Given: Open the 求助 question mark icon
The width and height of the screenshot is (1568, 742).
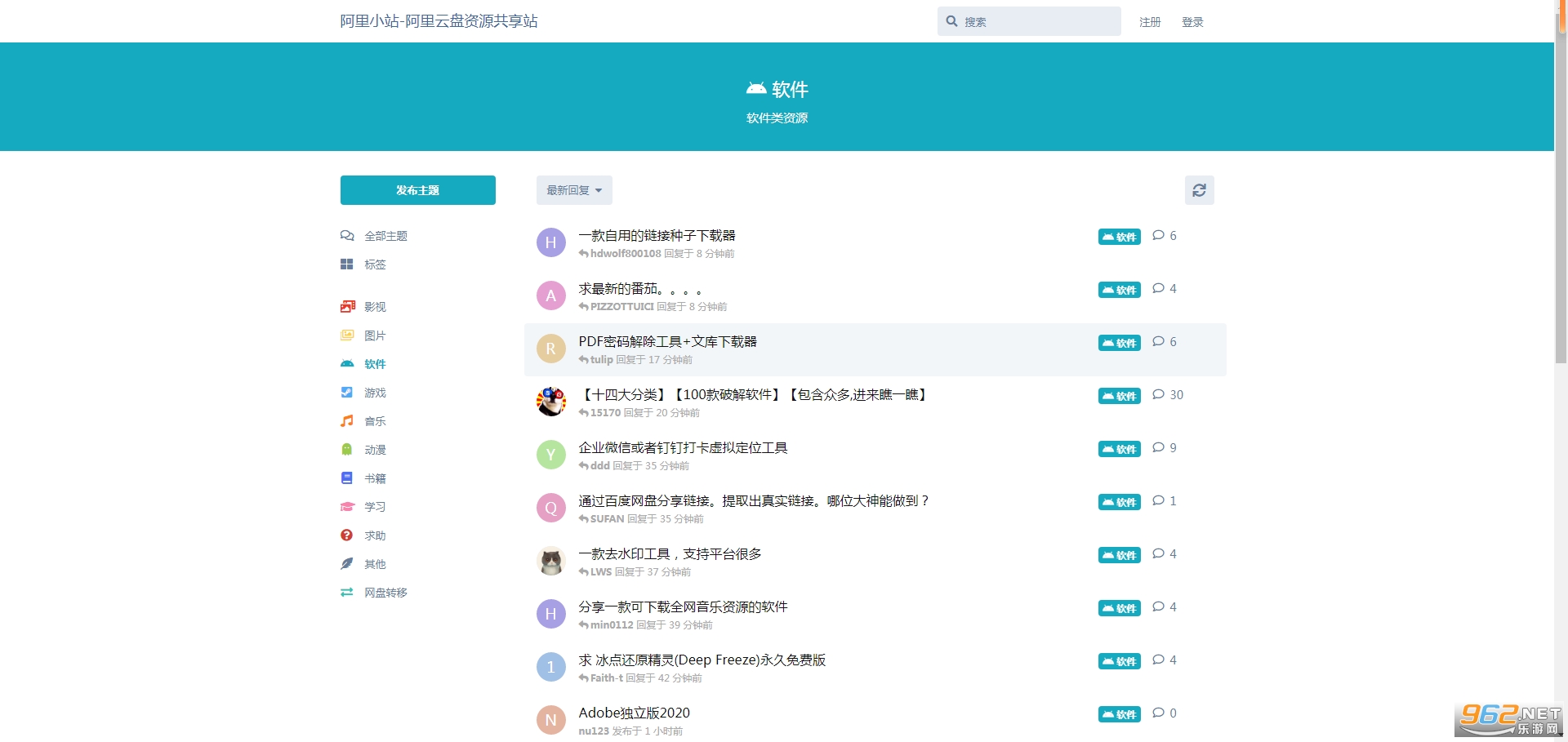Looking at the screenshot, I should tap(347, 535).
